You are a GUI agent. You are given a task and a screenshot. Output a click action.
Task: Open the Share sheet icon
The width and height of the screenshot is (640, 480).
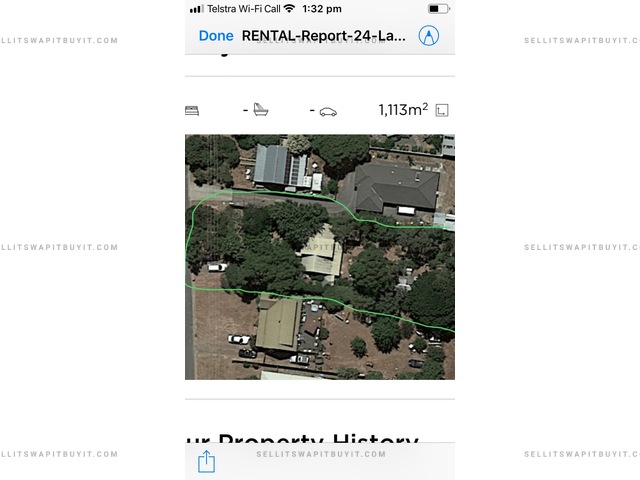click(206, 461)
